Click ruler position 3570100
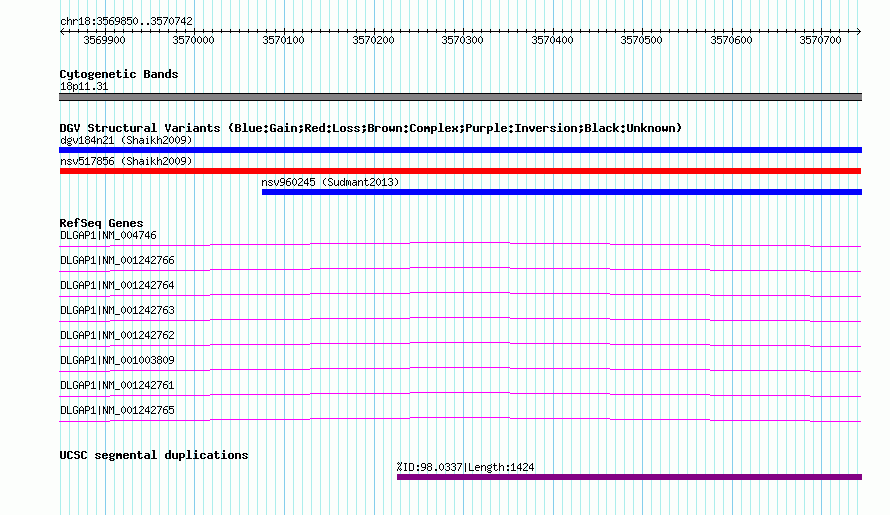The image size is (890, 515). point(283,40)
